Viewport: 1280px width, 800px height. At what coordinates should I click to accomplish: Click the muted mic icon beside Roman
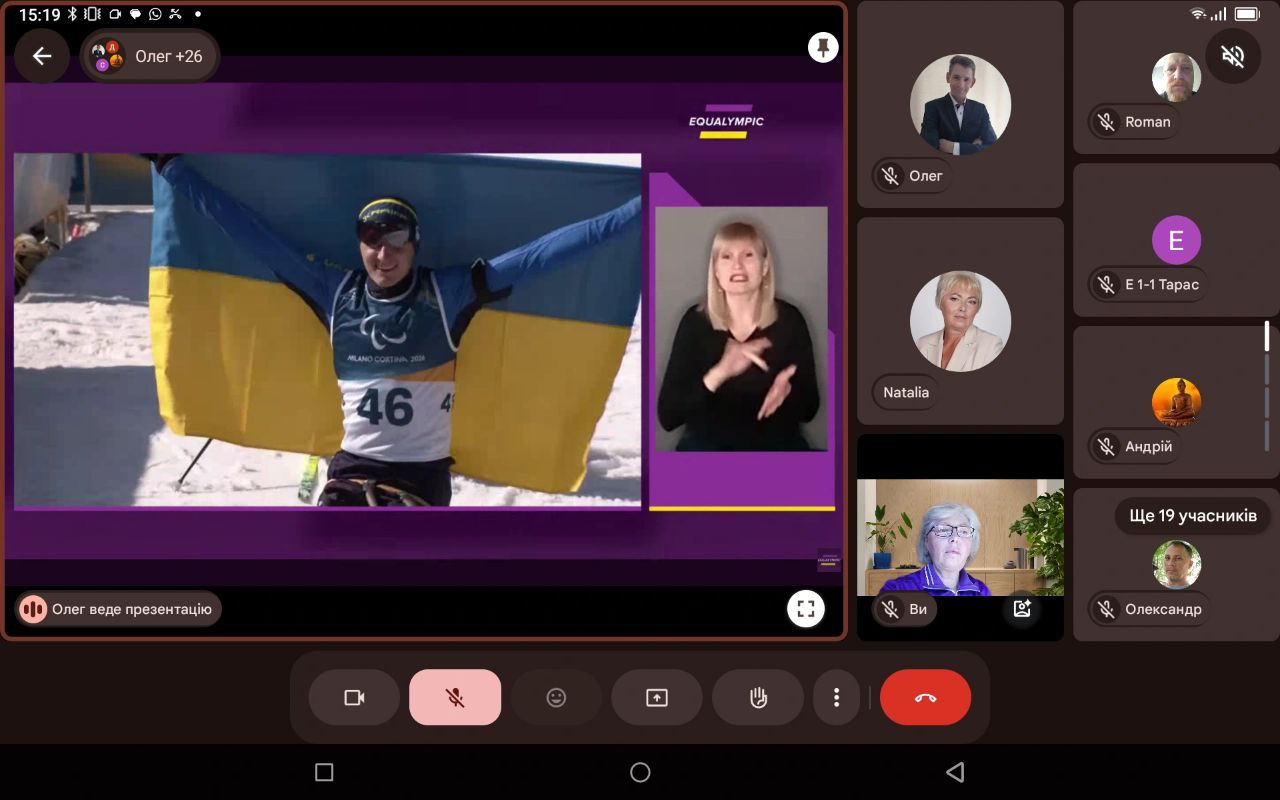coord(1106,122)
